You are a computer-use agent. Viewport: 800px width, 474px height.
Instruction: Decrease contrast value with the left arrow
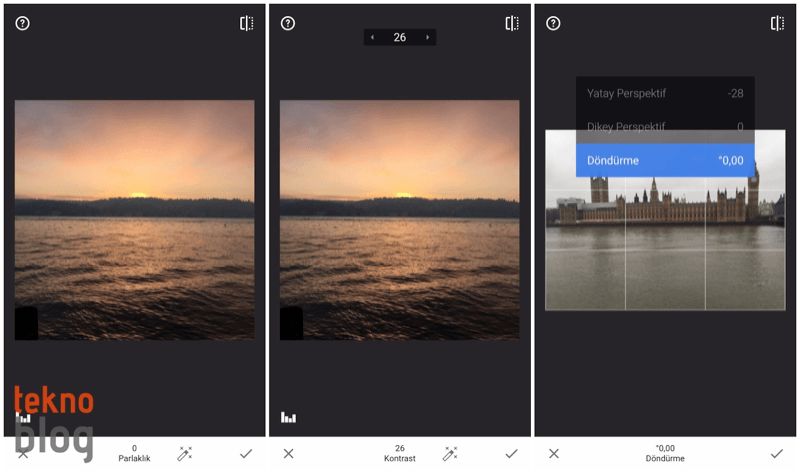point(373,37)
